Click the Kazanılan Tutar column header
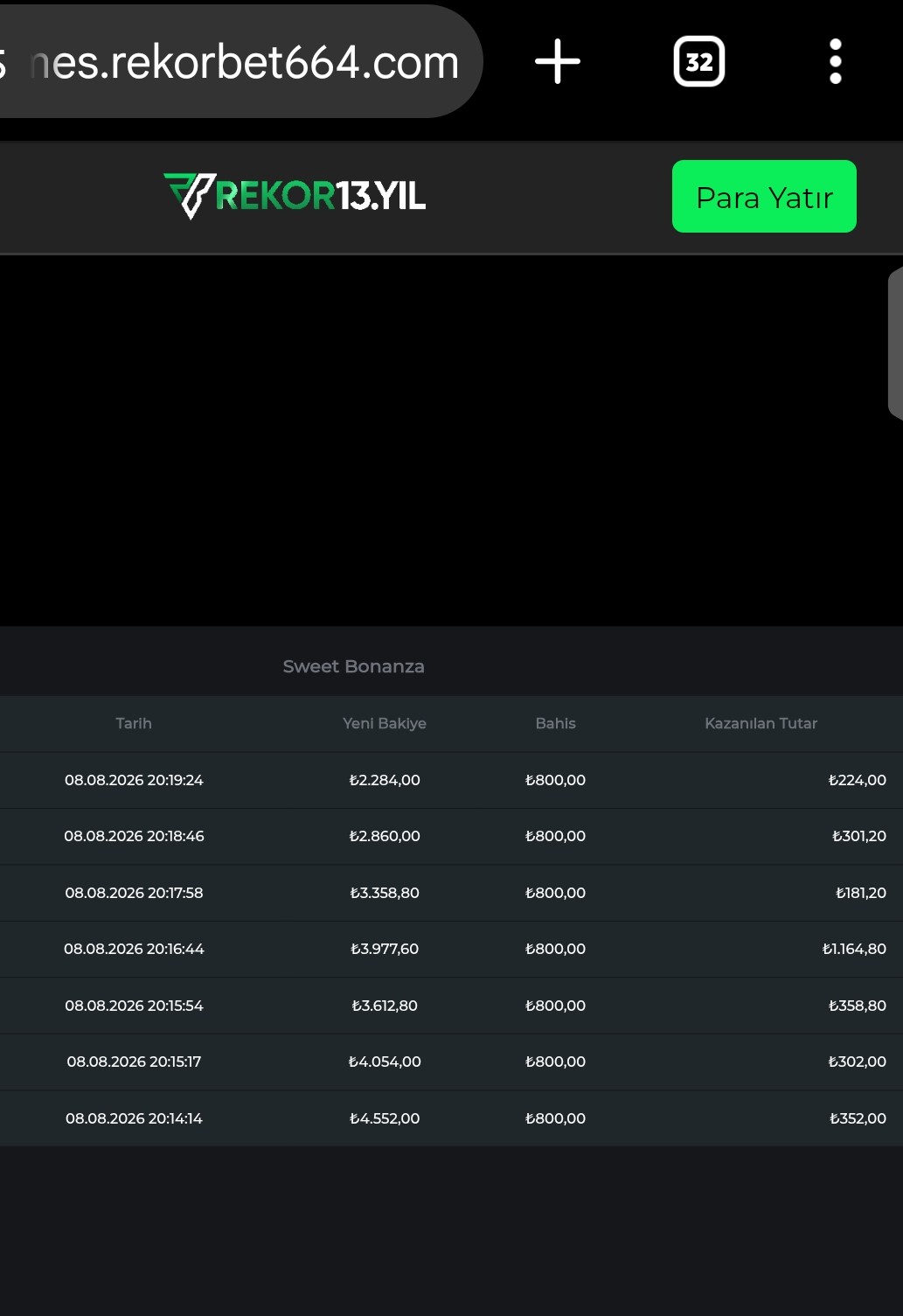 761,723
